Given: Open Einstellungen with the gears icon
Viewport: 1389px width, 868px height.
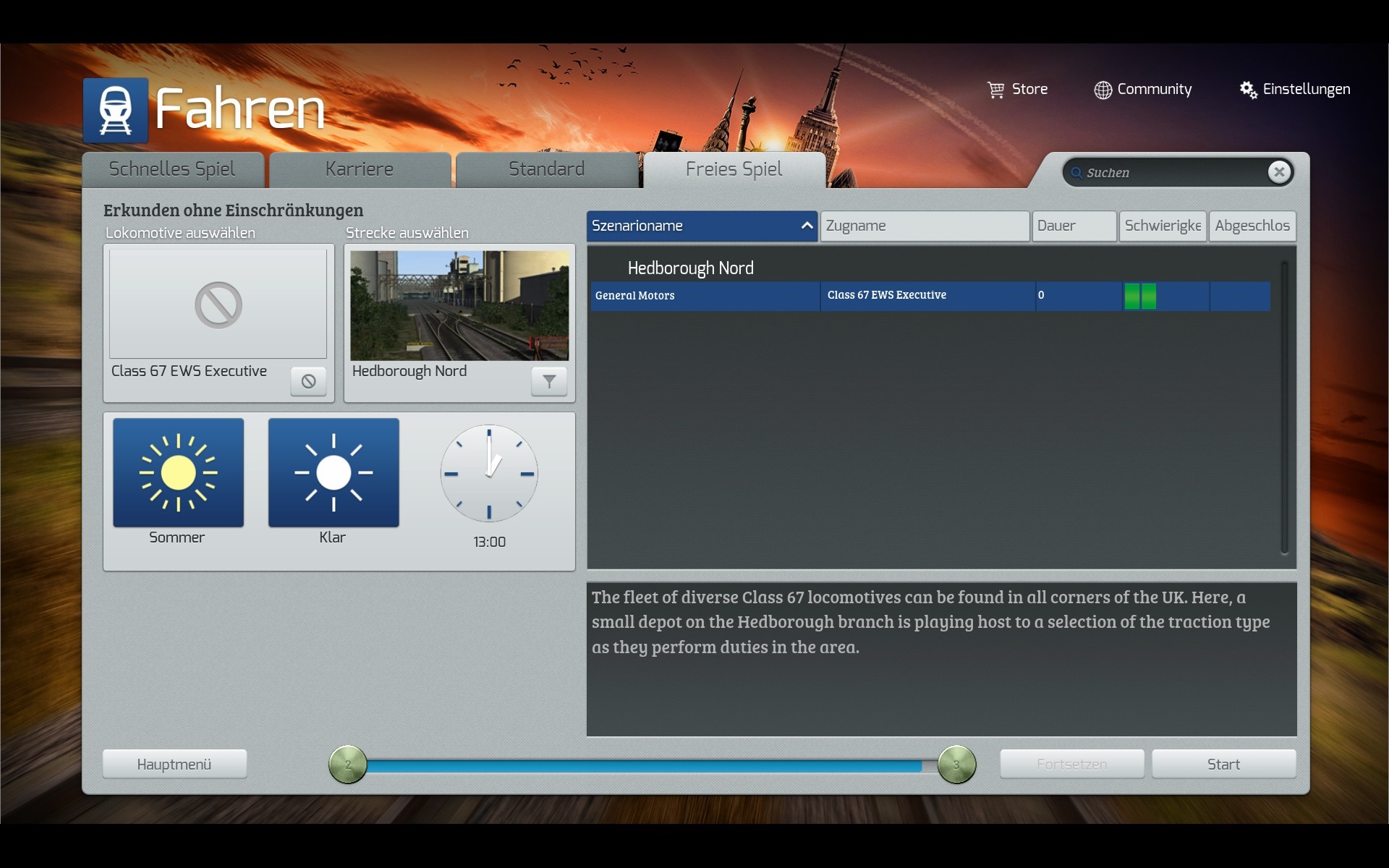Looking at the screenshot, I should click(1248, 90).
